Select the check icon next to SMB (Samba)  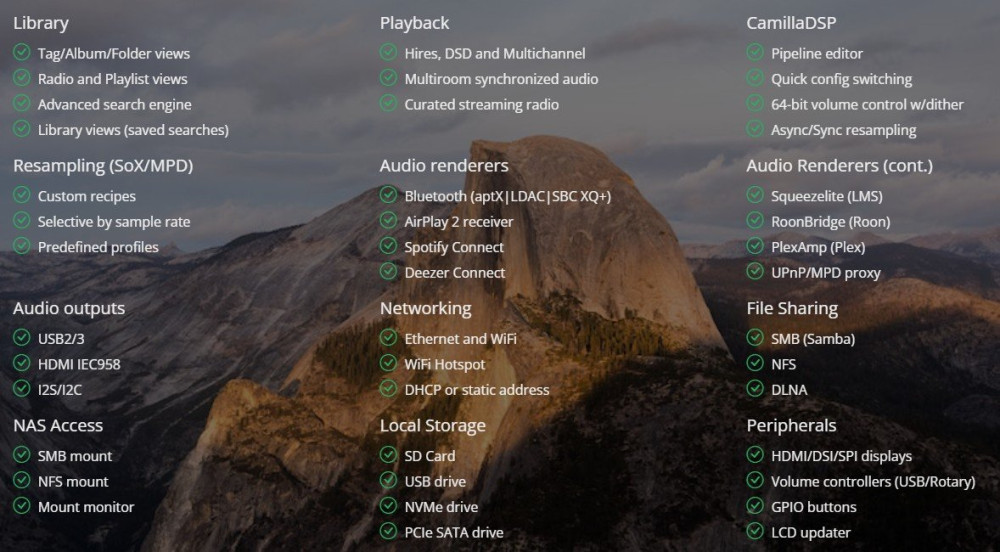(x=755, y=338)
